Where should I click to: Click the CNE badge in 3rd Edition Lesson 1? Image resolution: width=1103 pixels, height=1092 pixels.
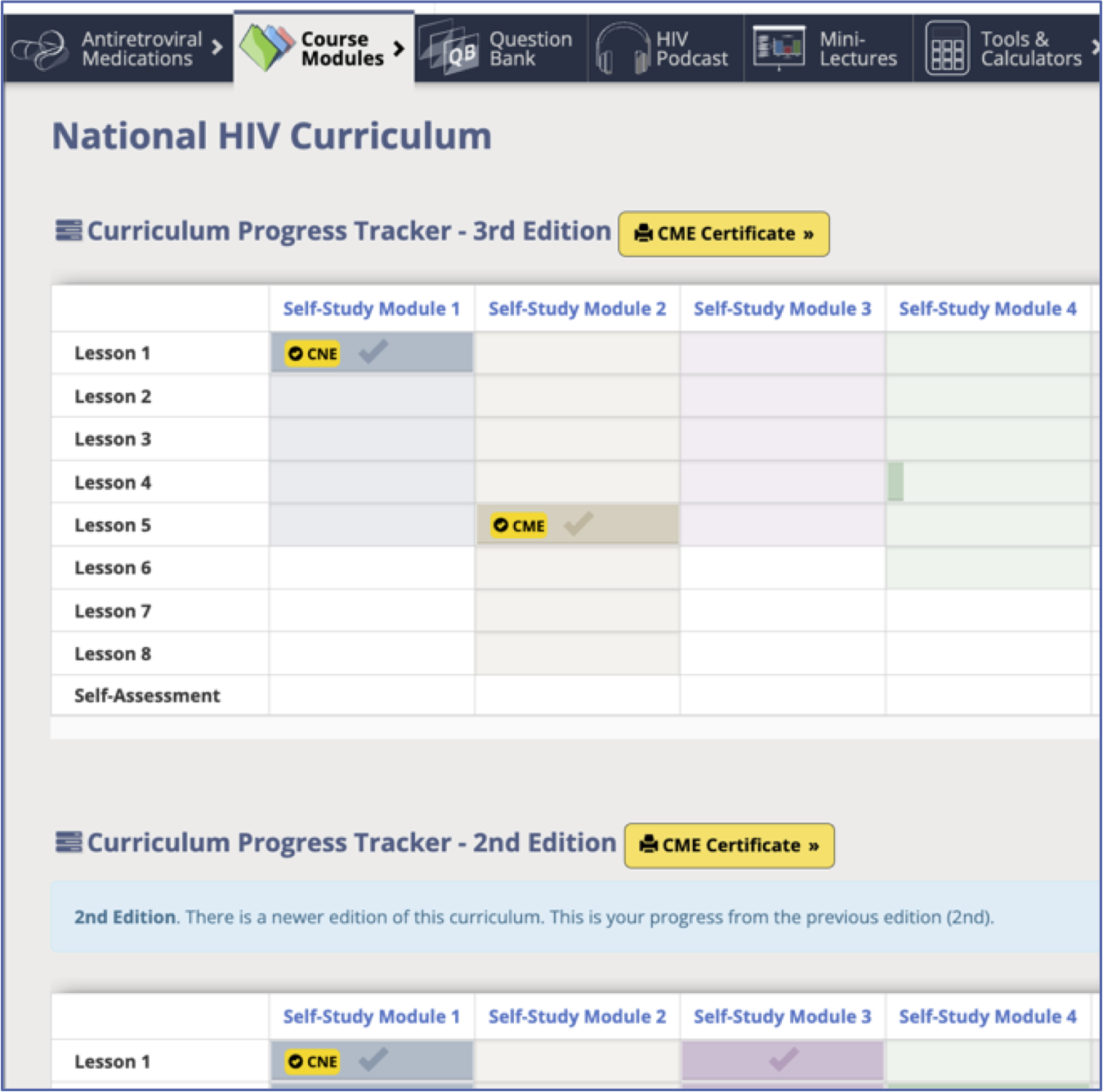(x=313, y=354)
